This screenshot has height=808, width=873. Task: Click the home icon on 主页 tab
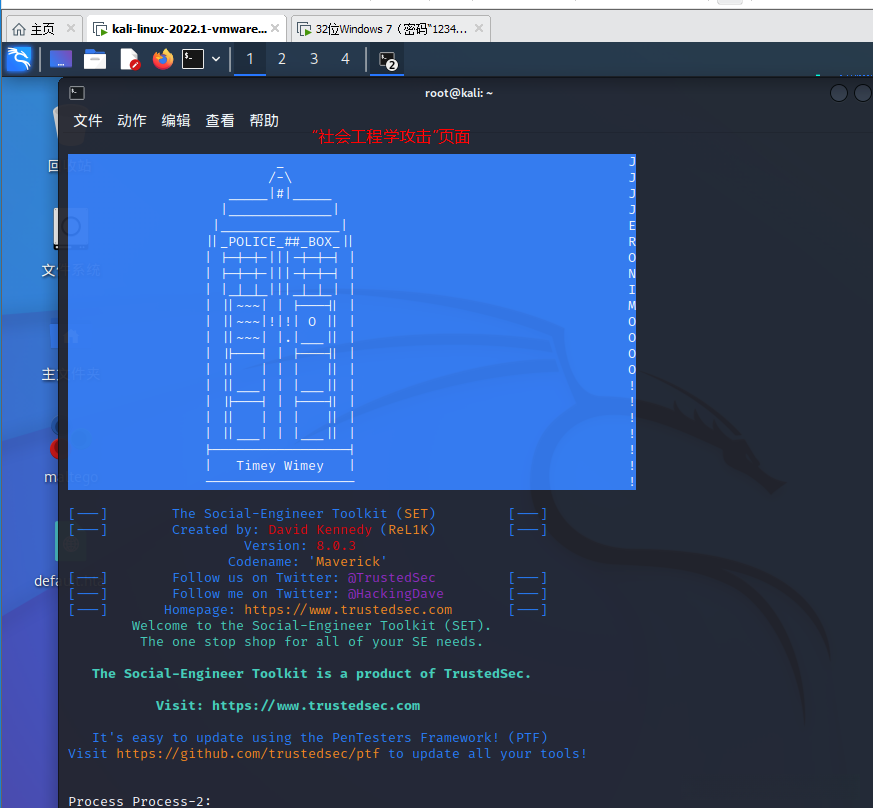[19, 29]
